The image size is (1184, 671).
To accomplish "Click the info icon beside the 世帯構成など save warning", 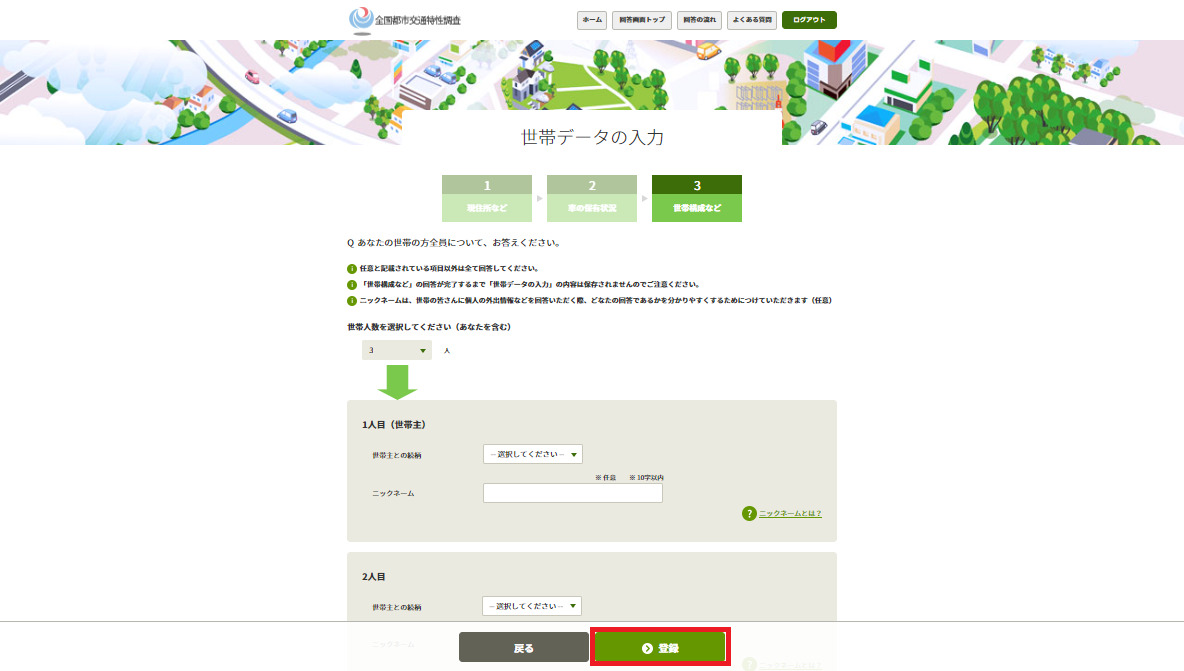I will pos(352,284).
